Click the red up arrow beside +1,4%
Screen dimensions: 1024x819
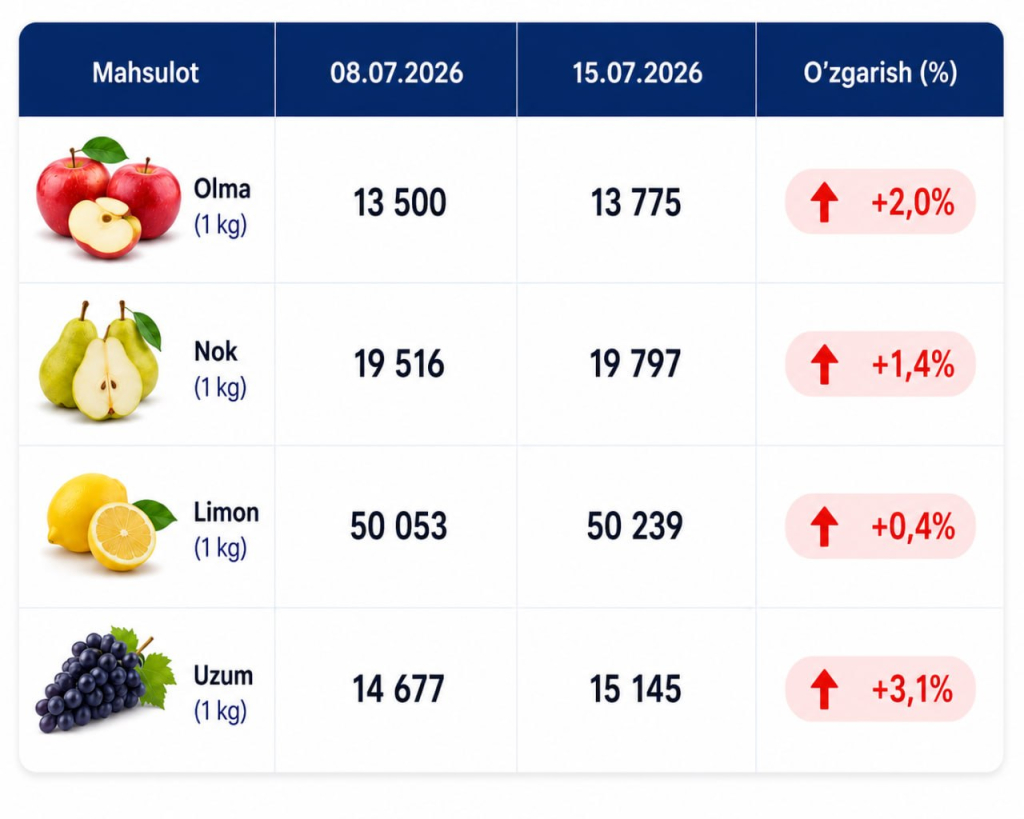824,364
